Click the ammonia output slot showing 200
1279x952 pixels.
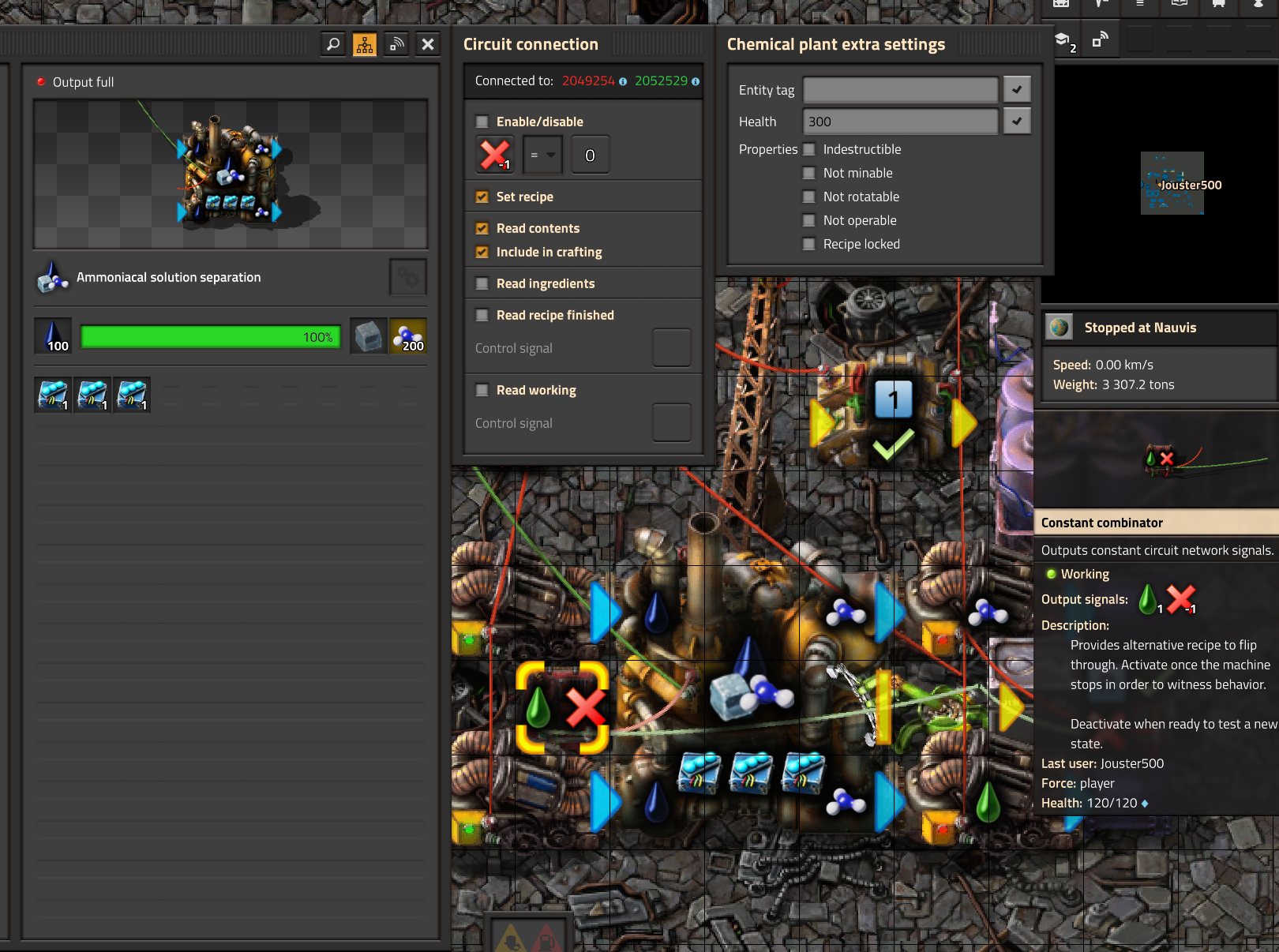pos(408,337)
